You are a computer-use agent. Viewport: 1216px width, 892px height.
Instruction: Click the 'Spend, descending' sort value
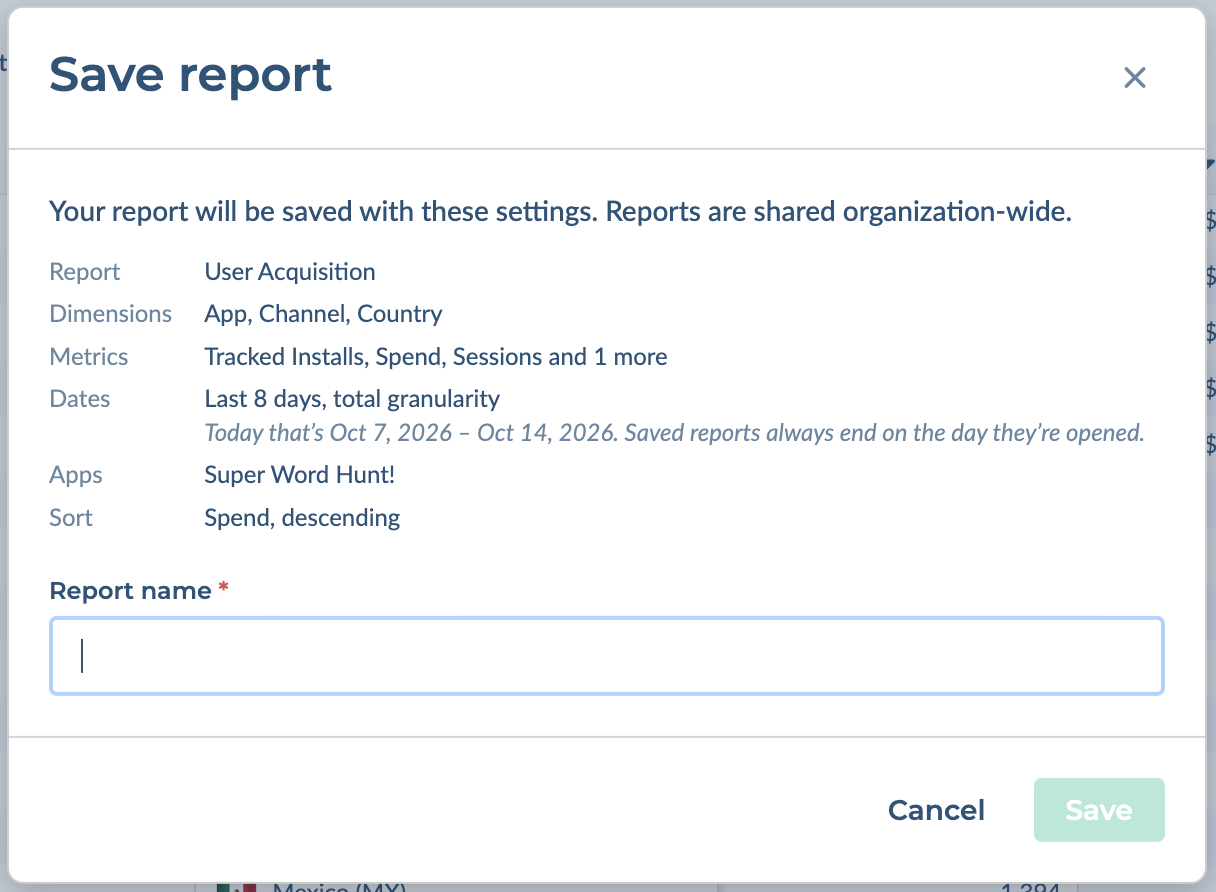pyautogui.click(x=302, y=518)
